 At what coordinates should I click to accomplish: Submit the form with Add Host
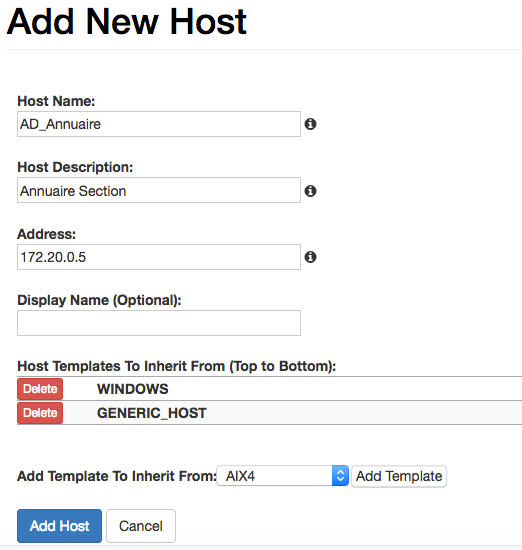click(59, 526)
